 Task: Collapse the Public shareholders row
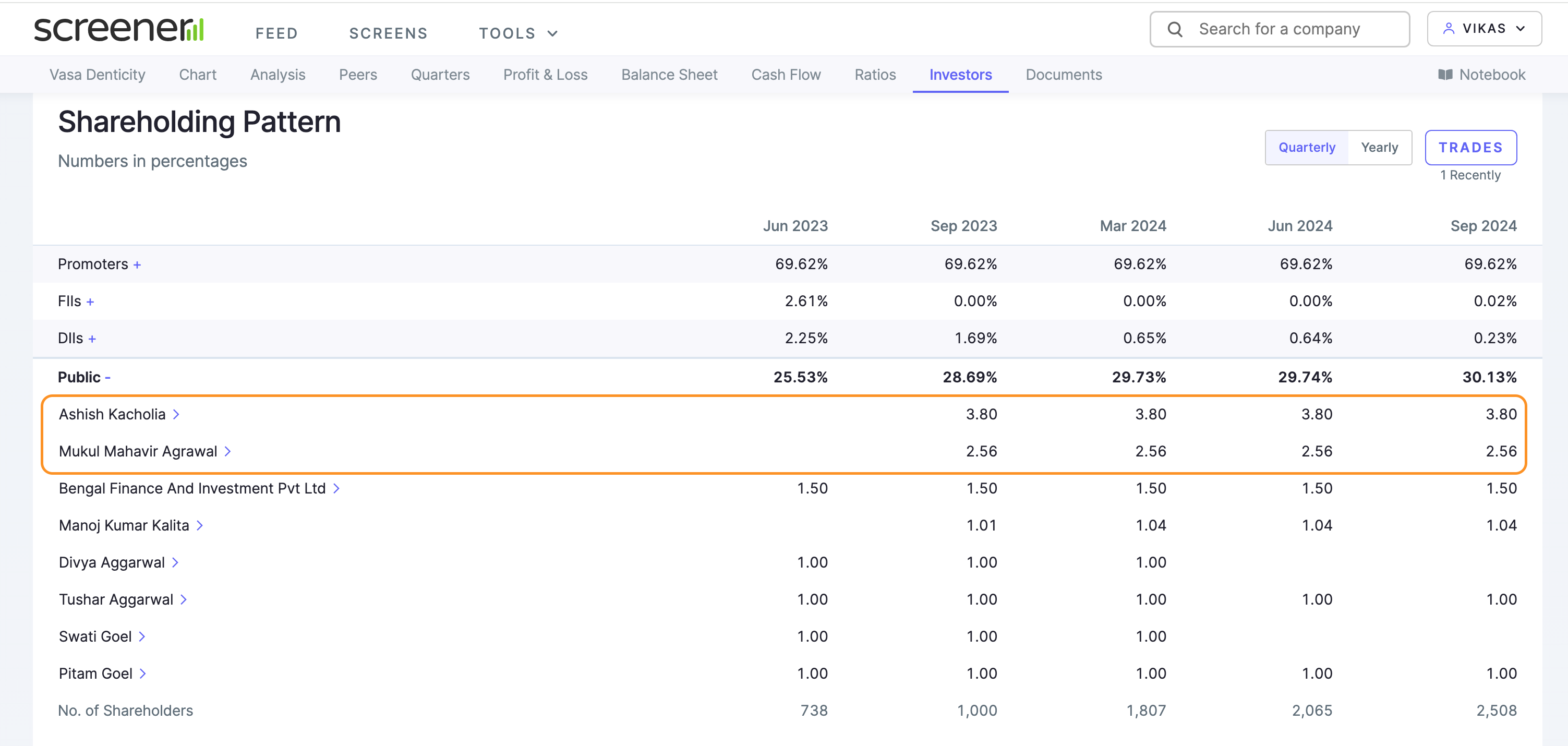tap(108, 378)
